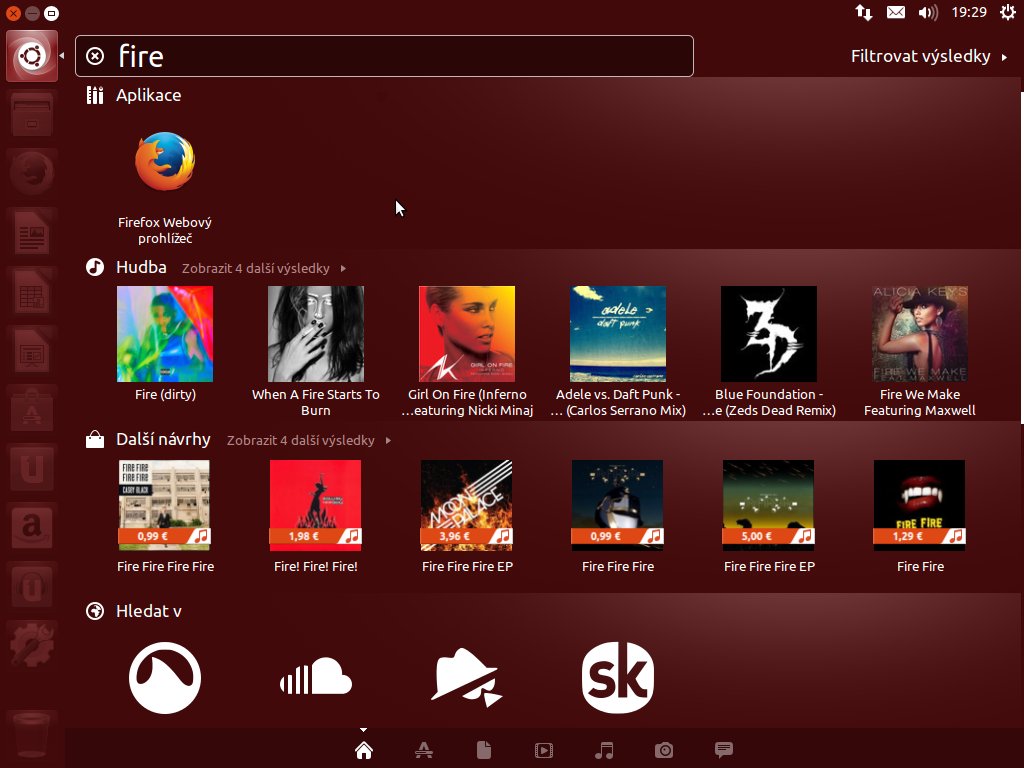Open Fire Fire Fire Fire 0,99 € suggestion
The width and height of the screenshot is (1024, 768).
click(x=165, y=517)
